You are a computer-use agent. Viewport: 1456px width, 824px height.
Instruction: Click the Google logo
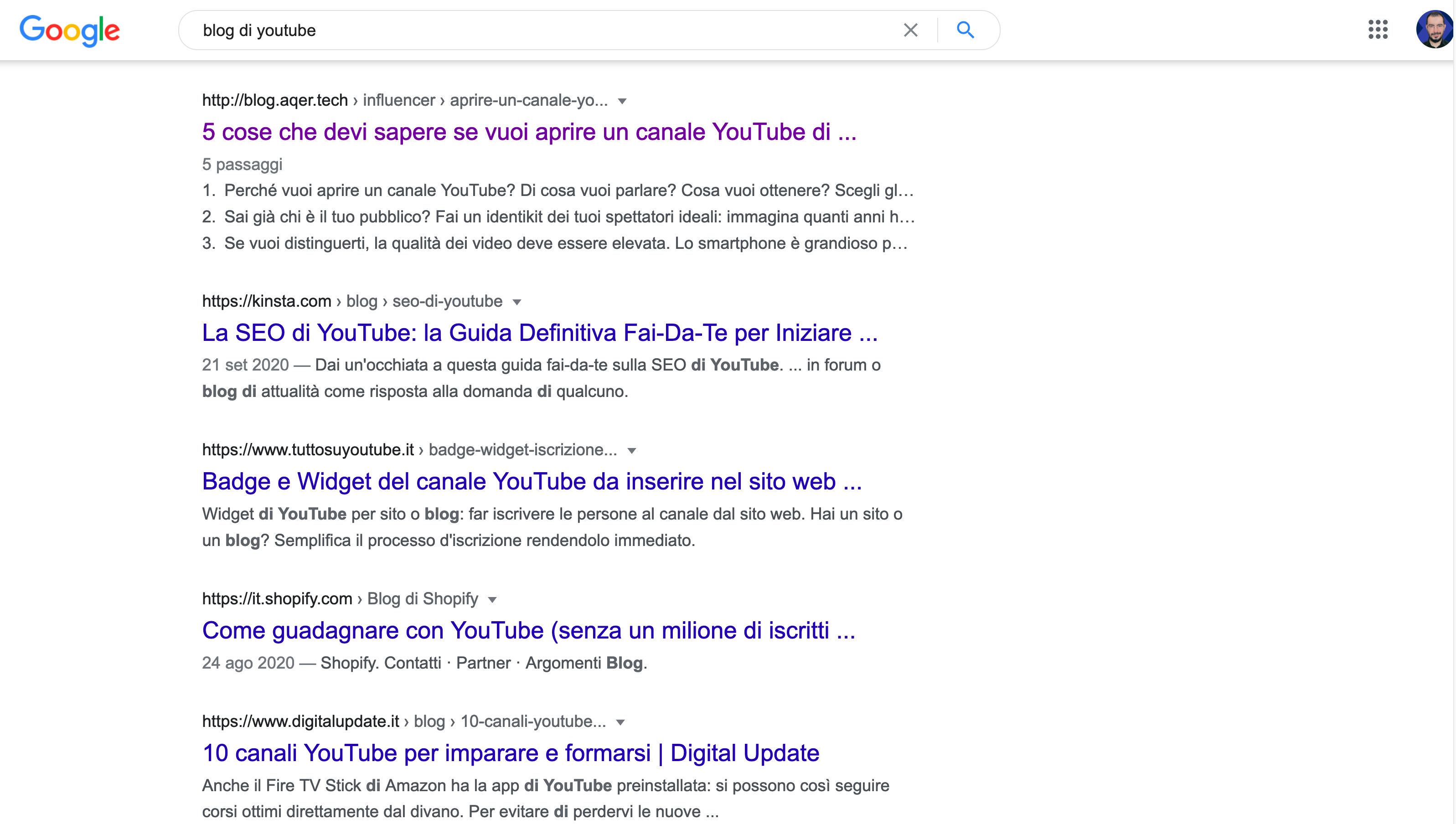70,31
